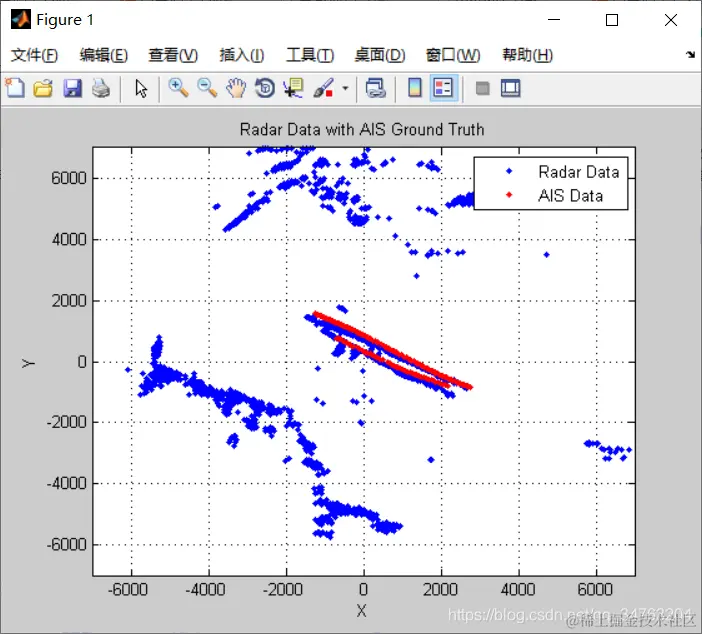Screen dimensions: 702x634
Task: Minimize the Figure 1 window
Action: (554, 20)
